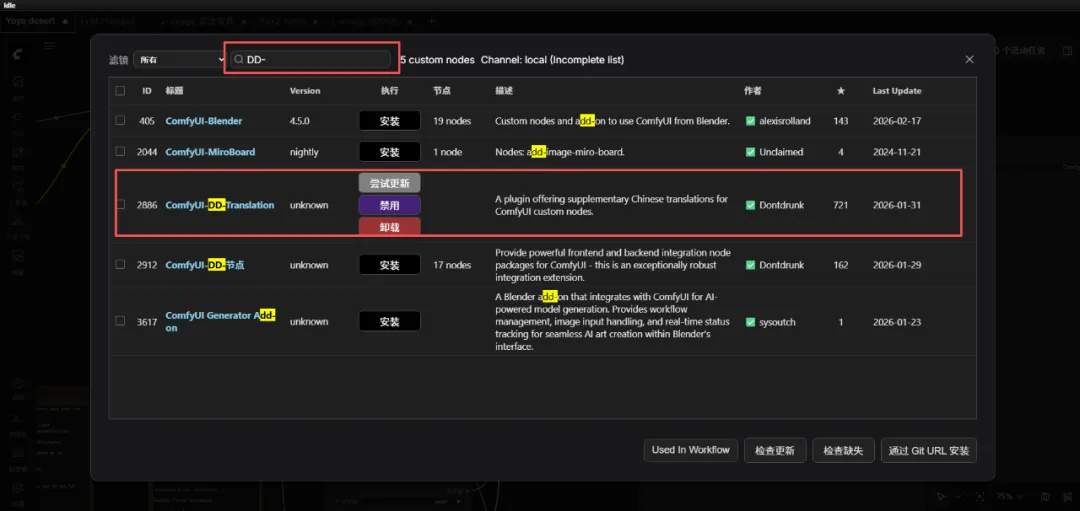Image resolution: width=1080 pixels, height=511 pixels.
Task: Click the 5 custom nodes status text
Action: [x=437, y=60]
